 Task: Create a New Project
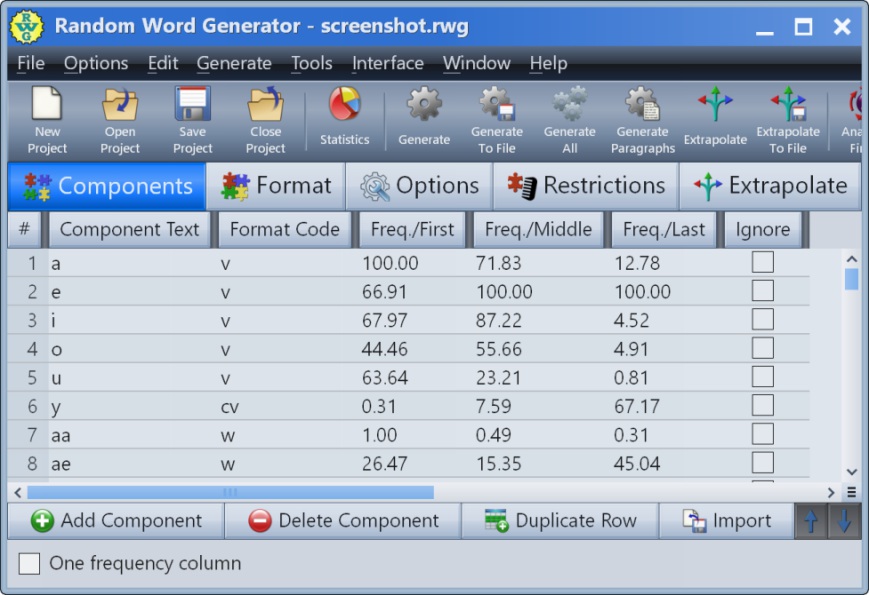pos(46,120)
